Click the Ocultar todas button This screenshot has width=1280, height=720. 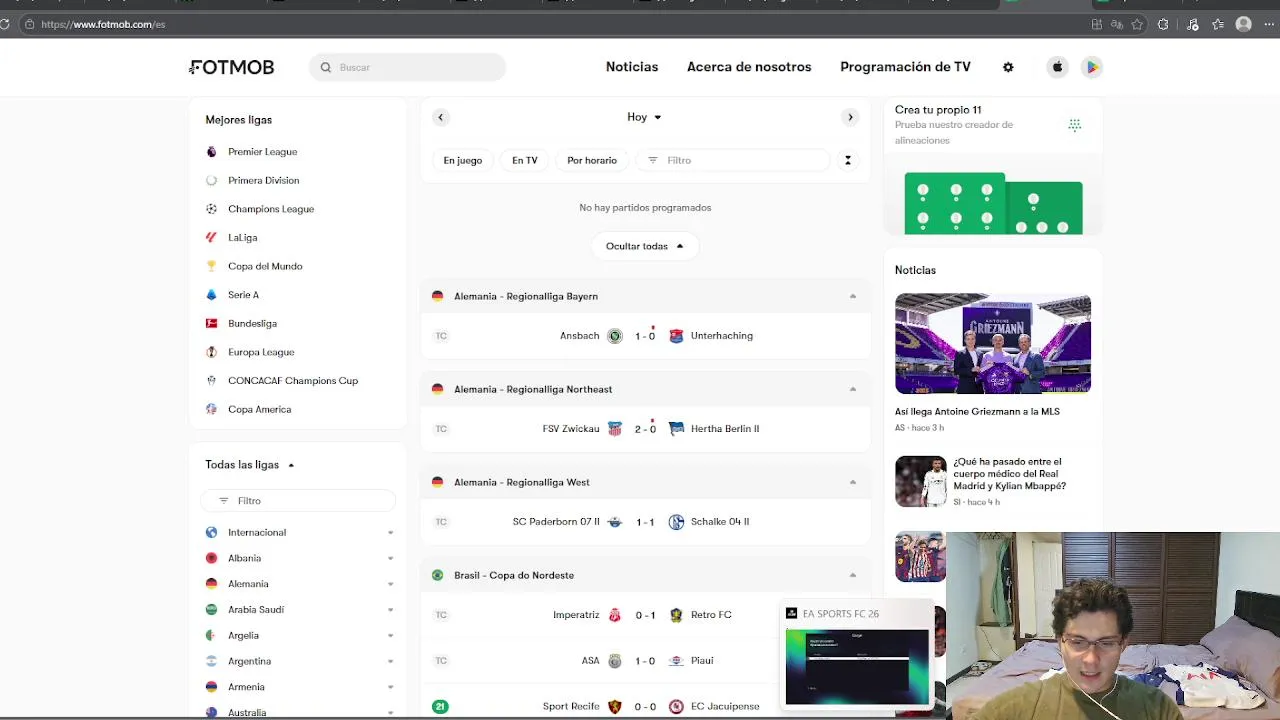click(645, 246)
